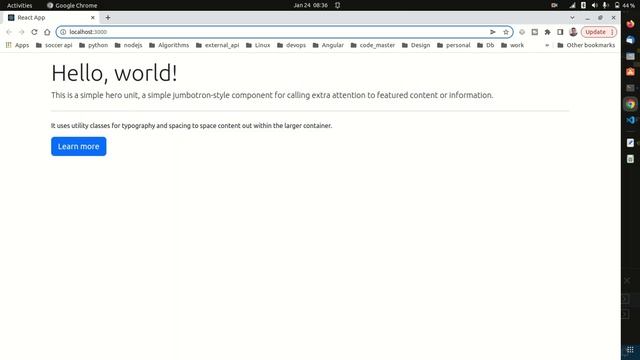This screenshot has height=360, width=640.
Task: Open a new tab with plus button
Action: (108, 18)
